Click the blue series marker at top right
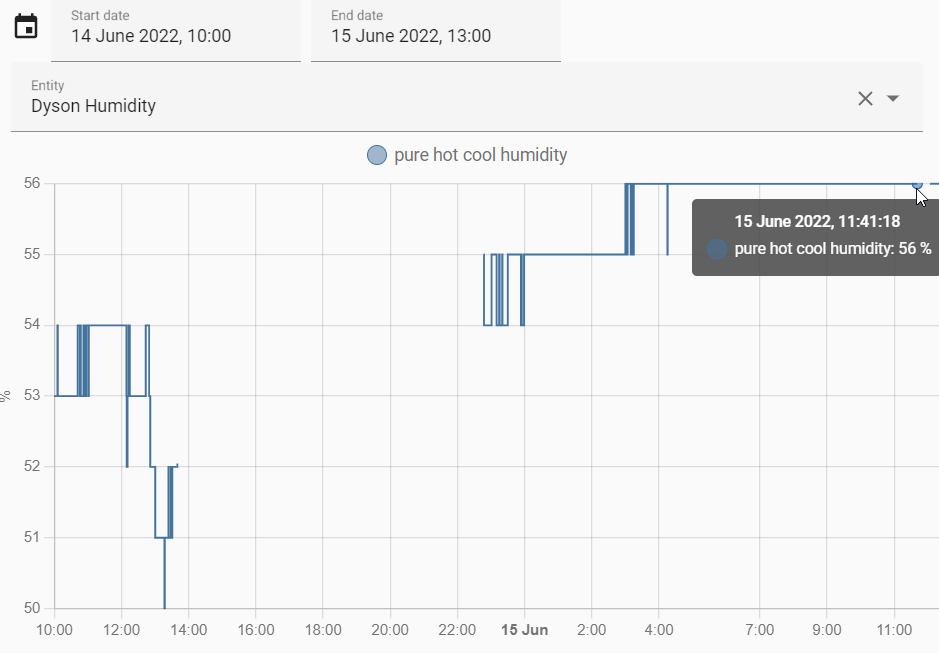Image resolution: width=939 pixels, height=653 pixels. tap(916, 185)
